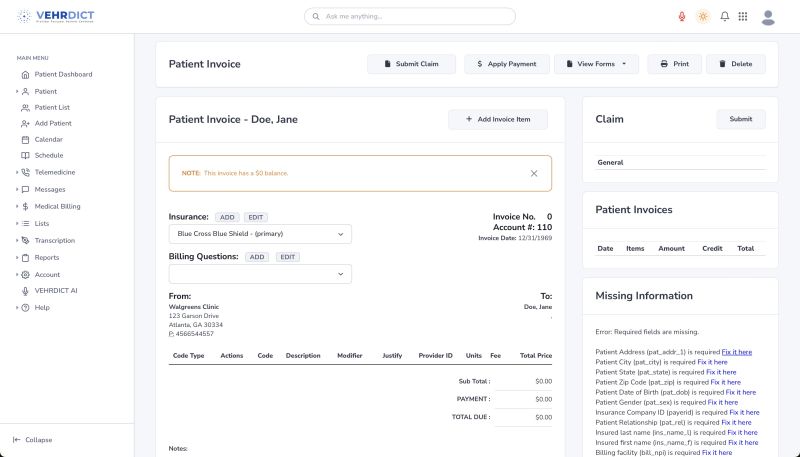This screenshot has height=457, width=800.
Task: Open Calendar from the sidebar
Action: 48,139
